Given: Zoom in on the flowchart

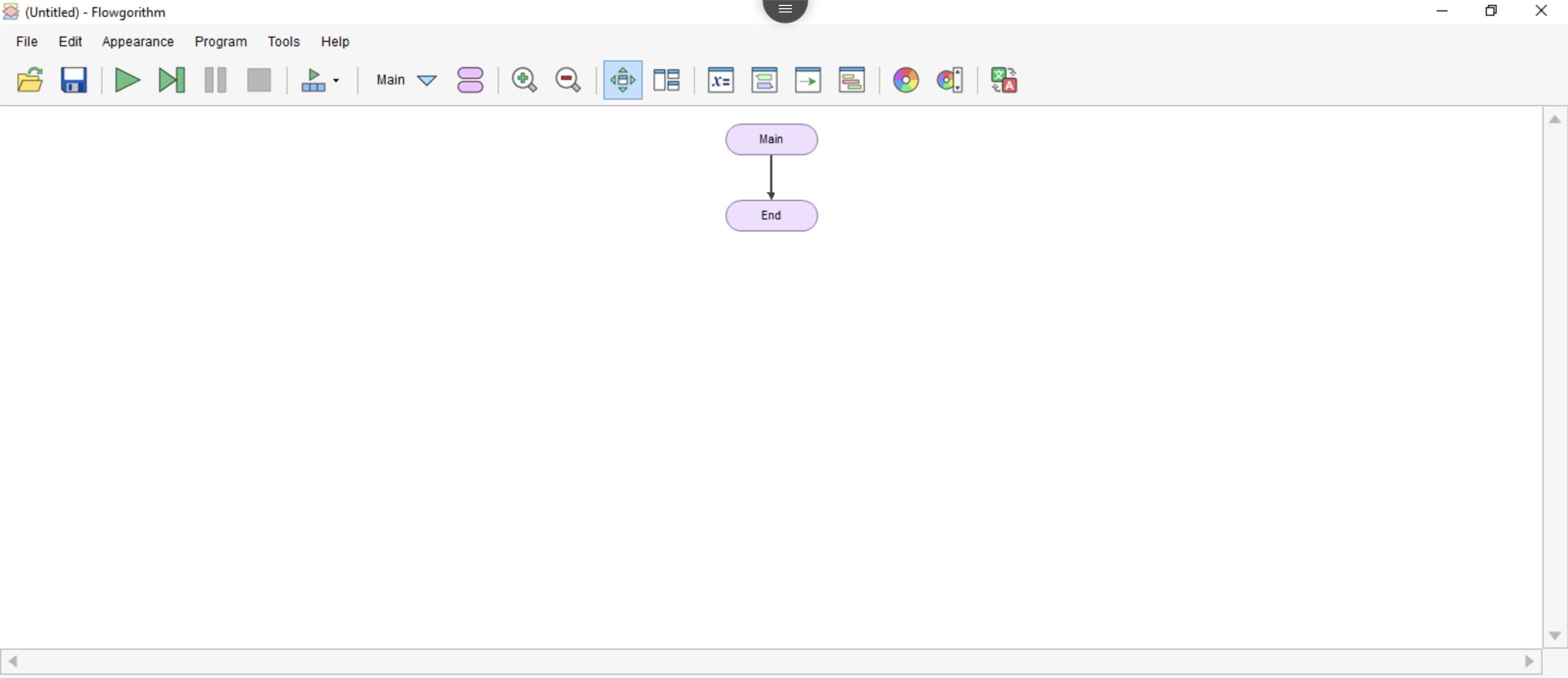Looking at the screenshot, I should point(523,80).
